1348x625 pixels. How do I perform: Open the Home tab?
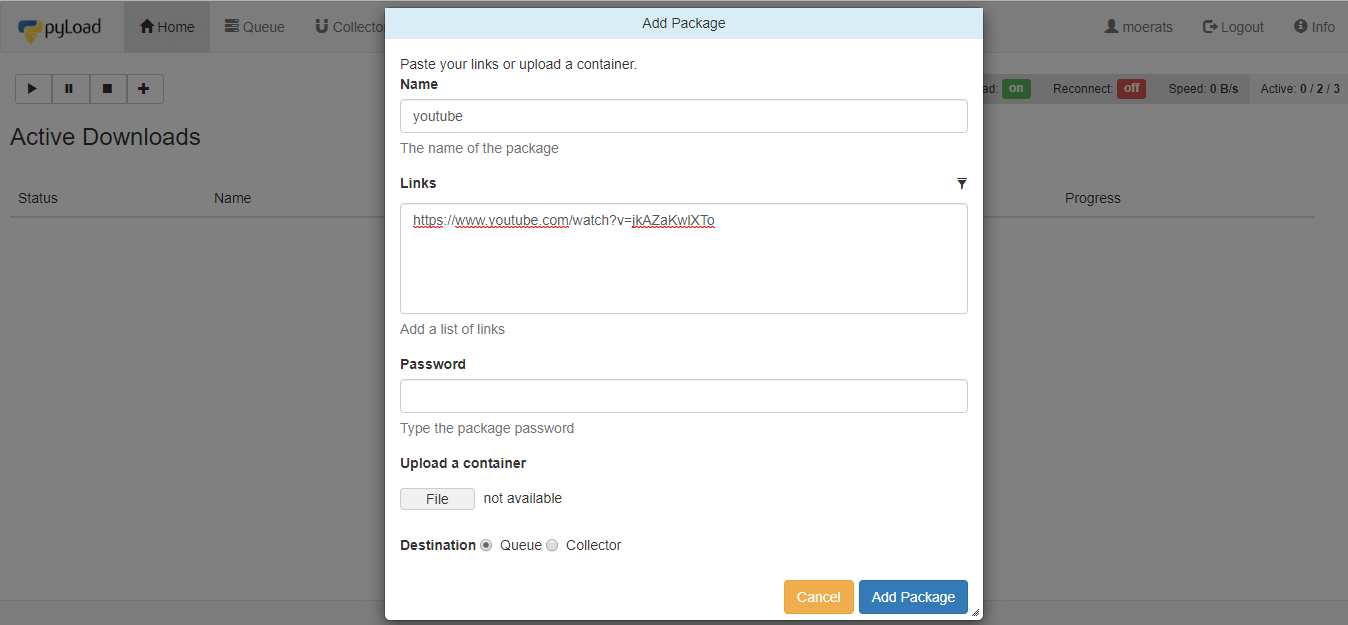167,27
